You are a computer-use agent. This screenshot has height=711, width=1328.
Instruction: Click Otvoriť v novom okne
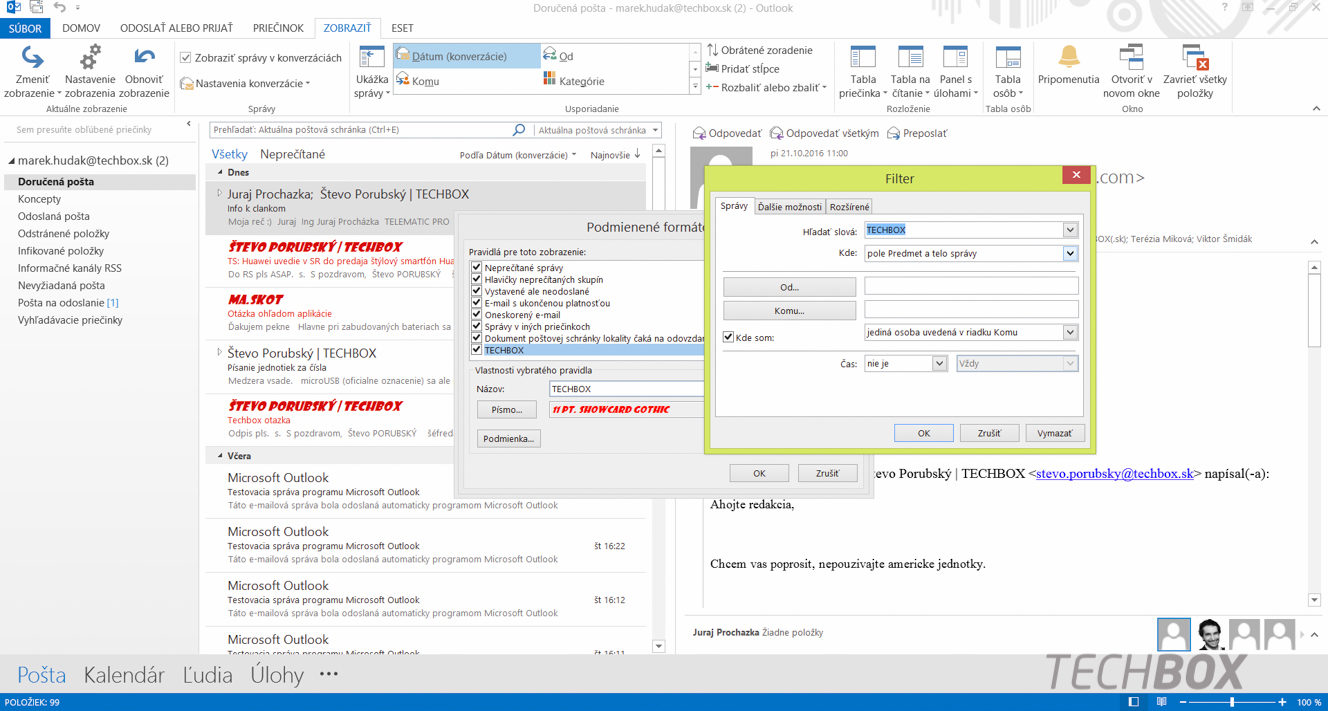point(1131,72)
